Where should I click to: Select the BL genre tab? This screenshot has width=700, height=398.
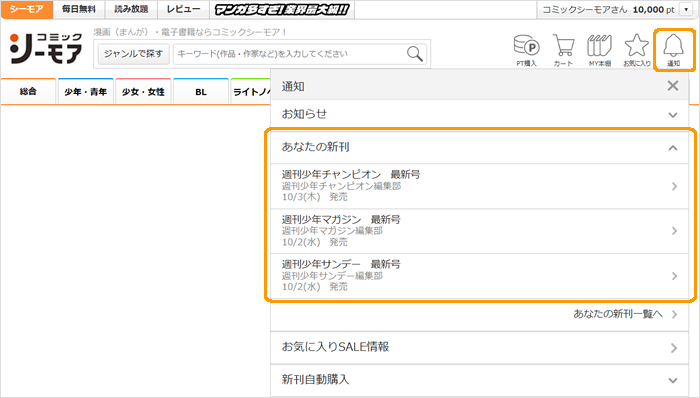pos(201,91)
